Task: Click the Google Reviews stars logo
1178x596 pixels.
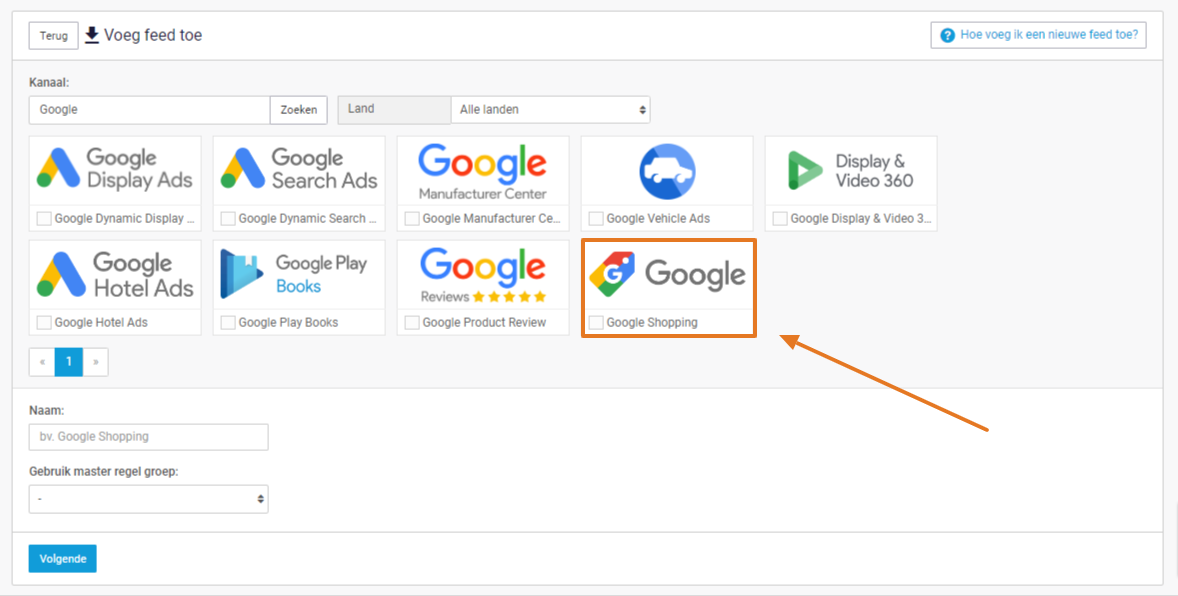Action: pos(483,275)
